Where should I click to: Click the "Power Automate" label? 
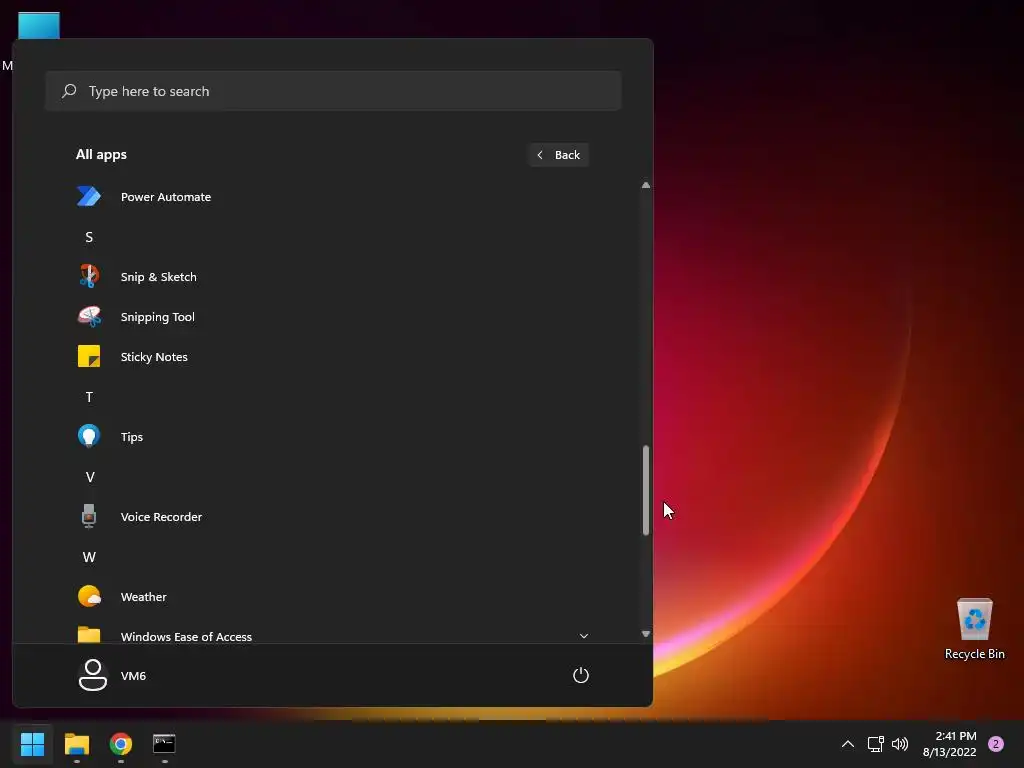166,197
